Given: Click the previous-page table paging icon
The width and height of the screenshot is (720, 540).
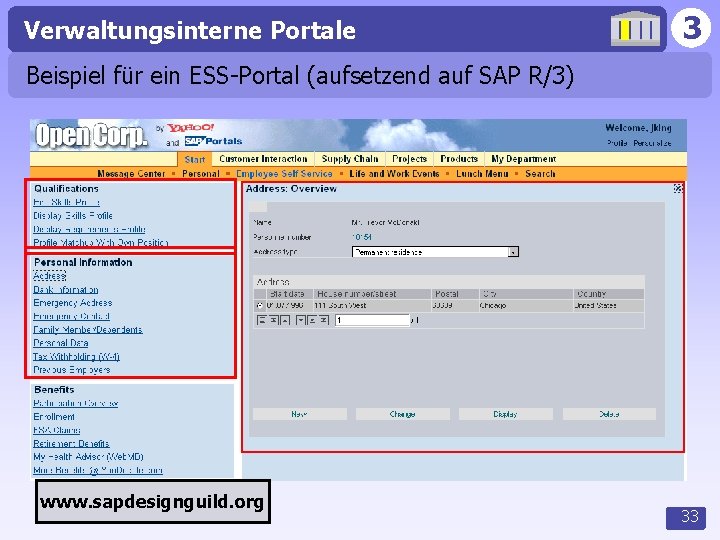Looking at the screenshot, I should click(273, 320).
